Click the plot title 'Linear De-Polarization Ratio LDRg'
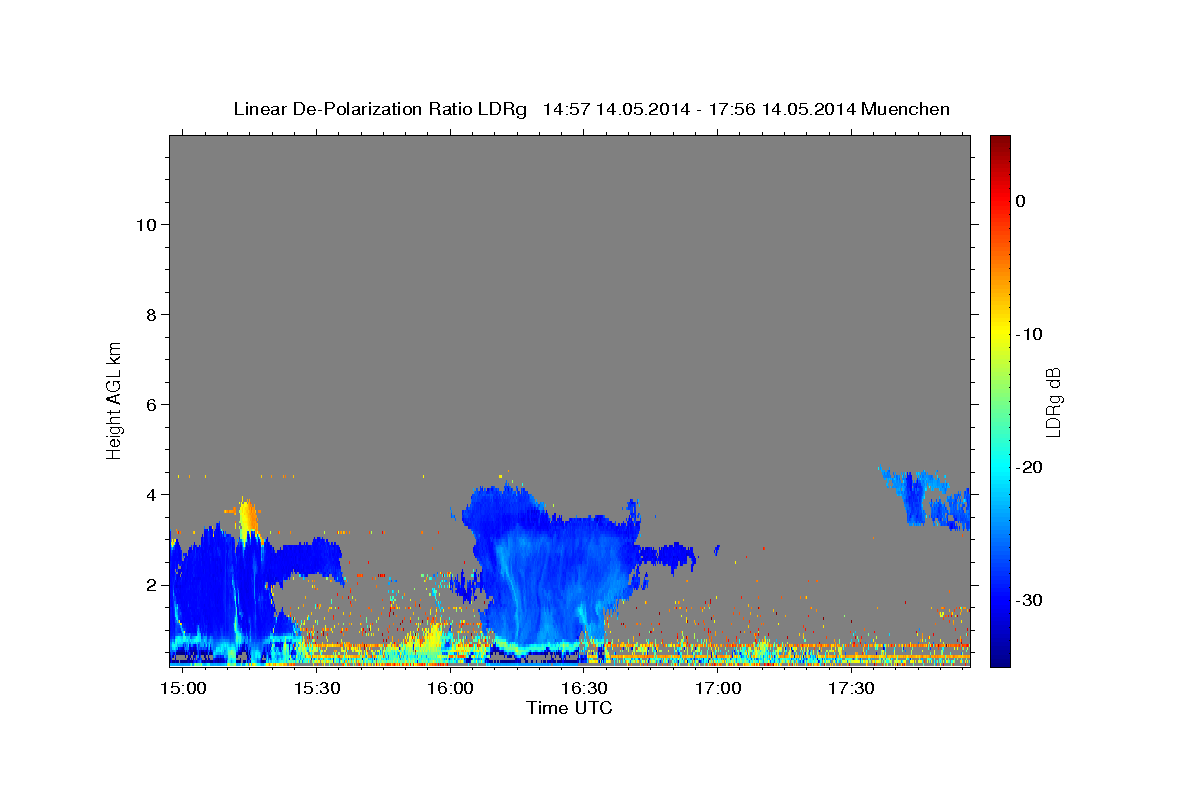Image resolution: width=1200 pixels, height=800 pixels. pos(379,109)
